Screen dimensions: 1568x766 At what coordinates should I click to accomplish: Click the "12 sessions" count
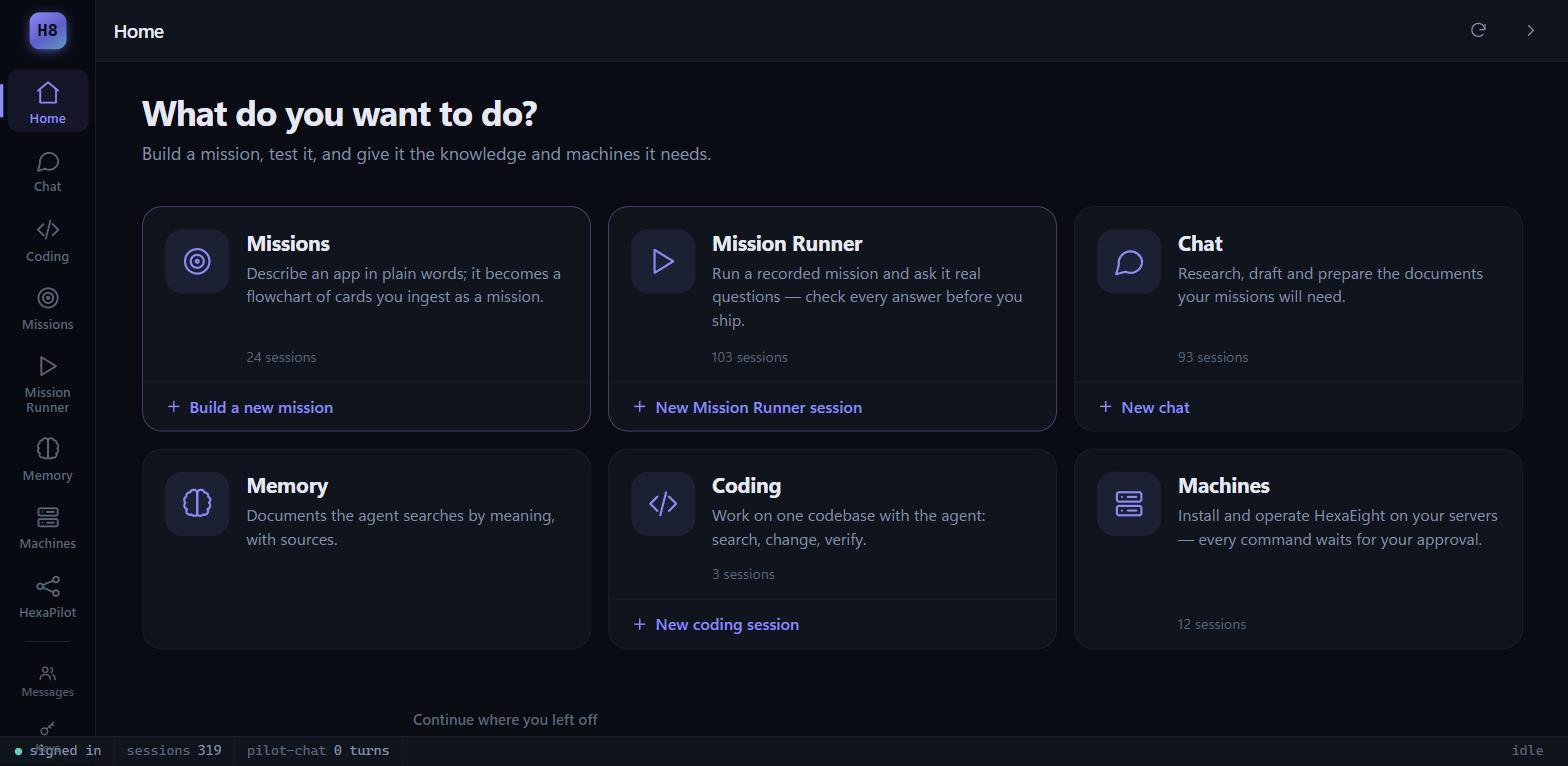(1212, 624)
